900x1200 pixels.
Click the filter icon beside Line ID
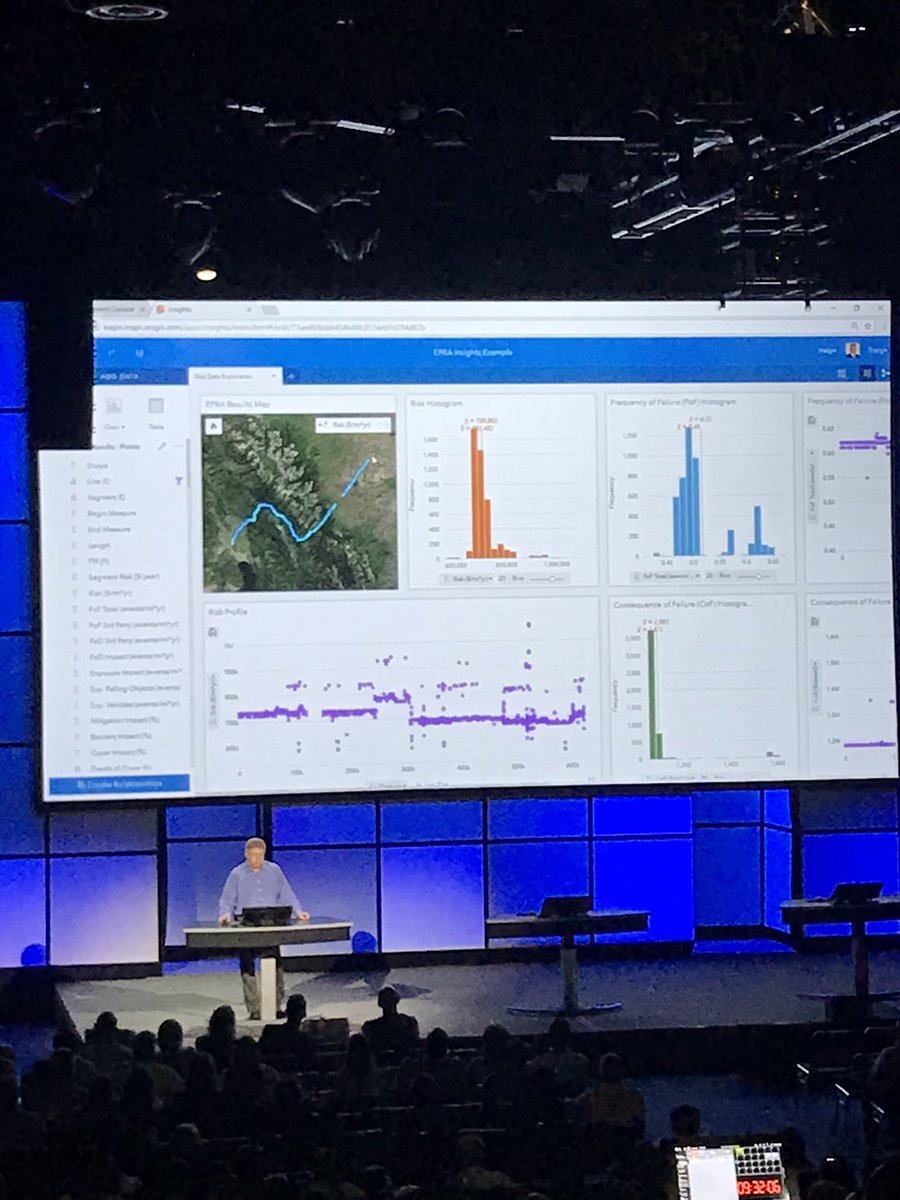coord(178,481)
